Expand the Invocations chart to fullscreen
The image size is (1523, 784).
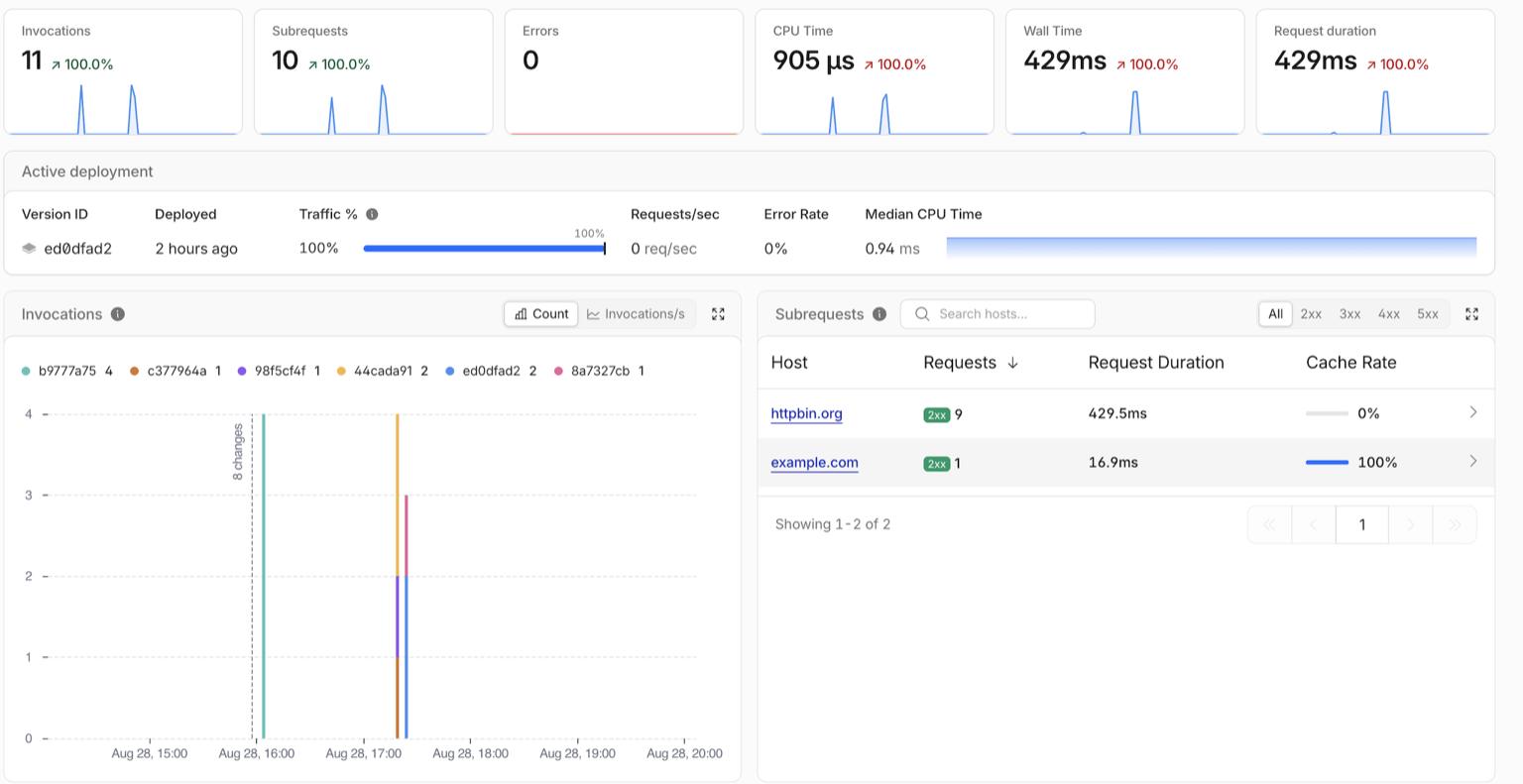[718, 314]
